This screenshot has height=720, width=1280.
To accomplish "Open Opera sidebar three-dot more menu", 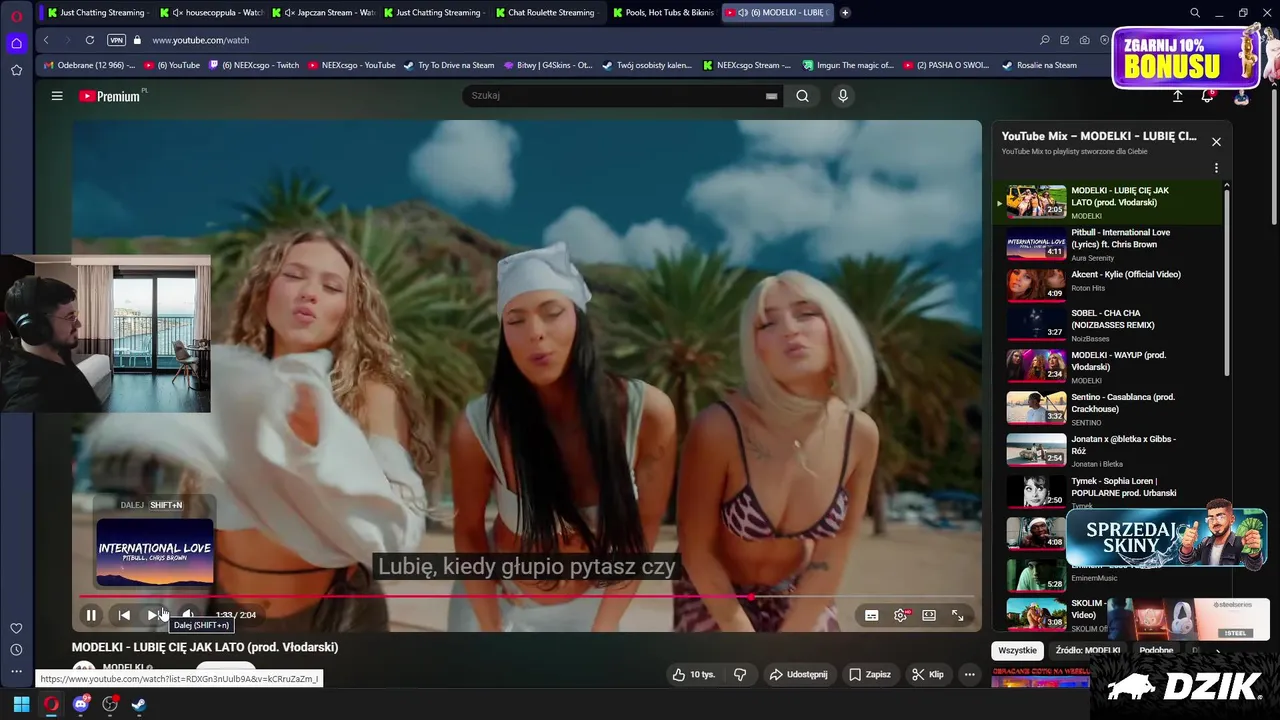I will (x=16, y=672).
